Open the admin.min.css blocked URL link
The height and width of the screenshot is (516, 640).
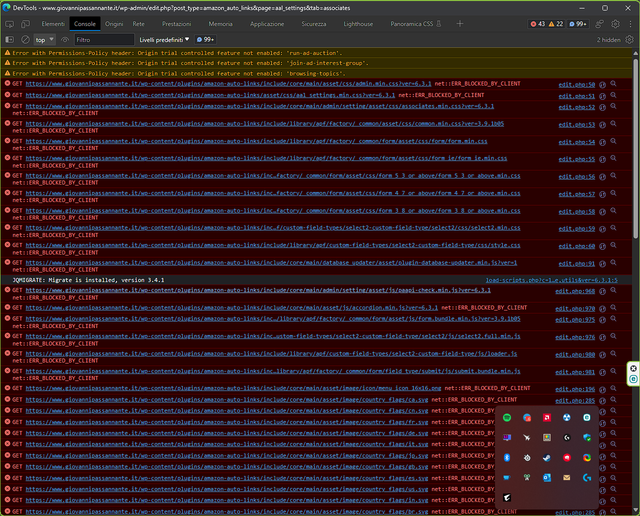(x=228, y=84)
